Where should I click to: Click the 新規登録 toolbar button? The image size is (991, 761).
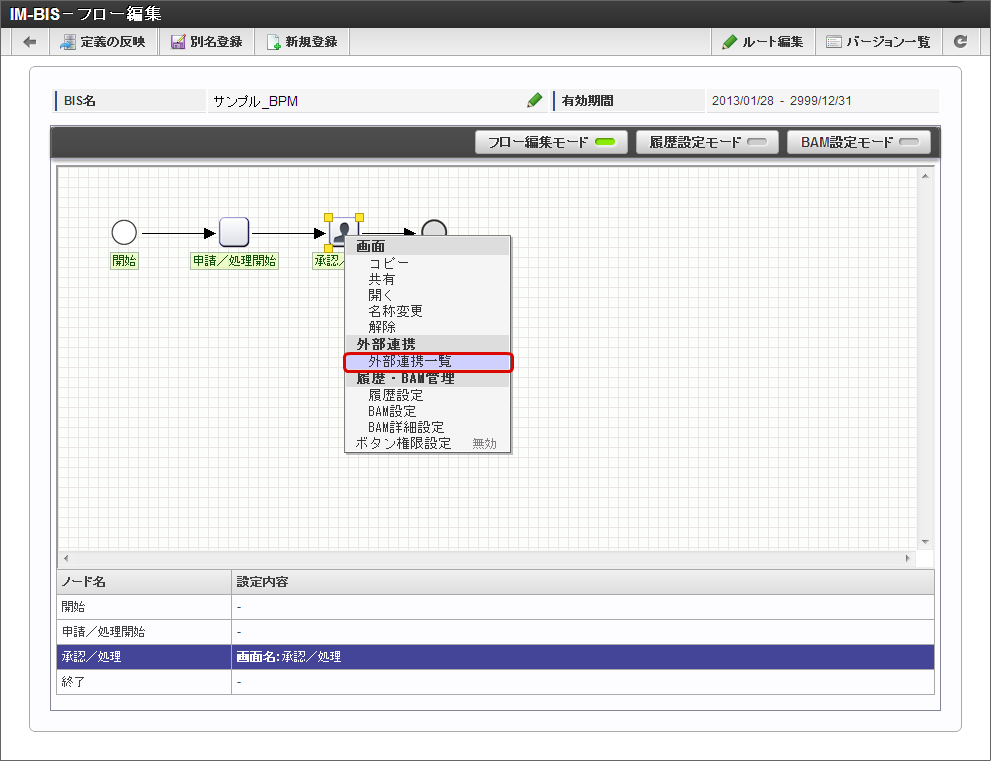coord(302,42)
